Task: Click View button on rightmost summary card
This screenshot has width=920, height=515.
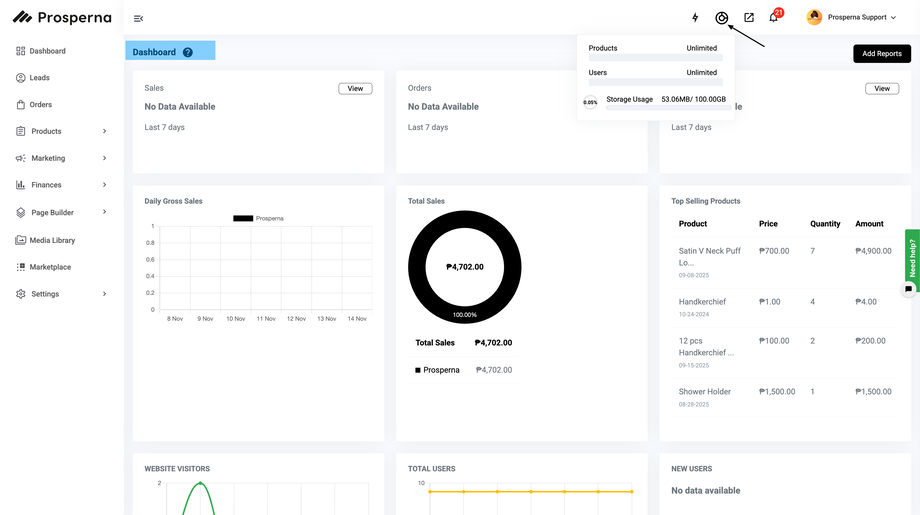Action: 882,89
